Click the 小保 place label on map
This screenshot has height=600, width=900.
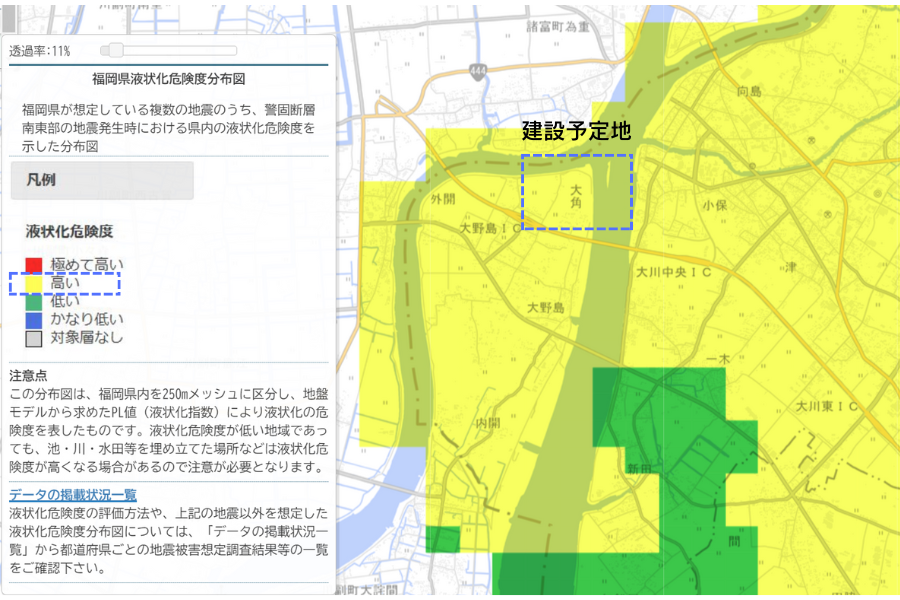coord(713,204)
